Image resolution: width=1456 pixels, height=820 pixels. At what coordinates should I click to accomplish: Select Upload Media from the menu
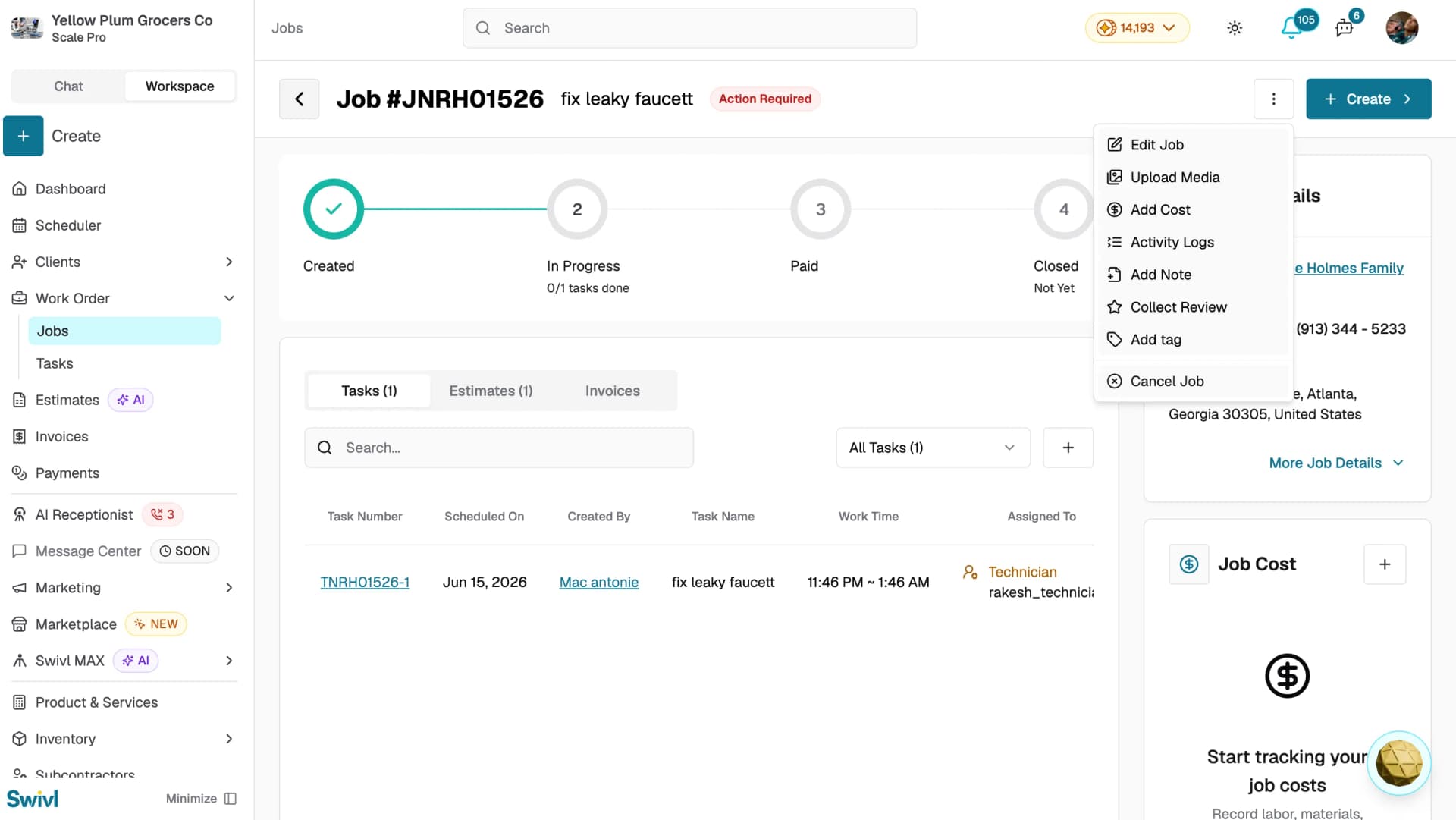[x=1193, y=178]
